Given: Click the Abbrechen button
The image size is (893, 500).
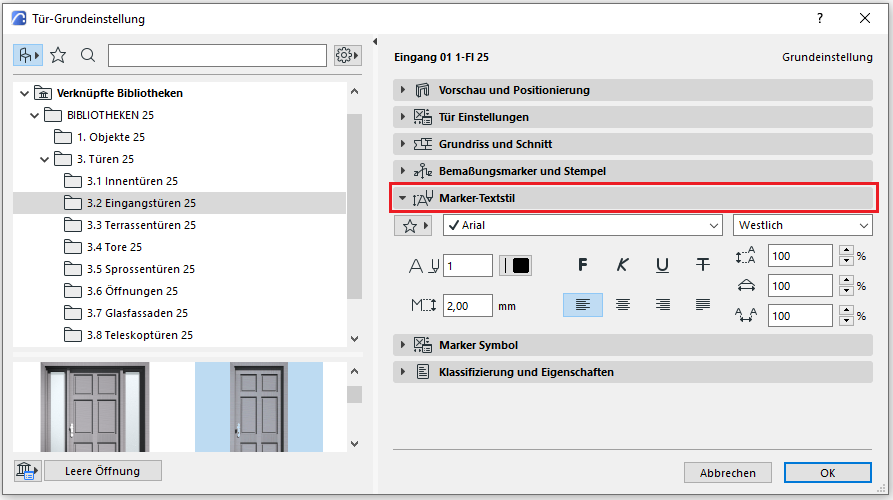Looking at the screenshot, I should tap(727, 473).
